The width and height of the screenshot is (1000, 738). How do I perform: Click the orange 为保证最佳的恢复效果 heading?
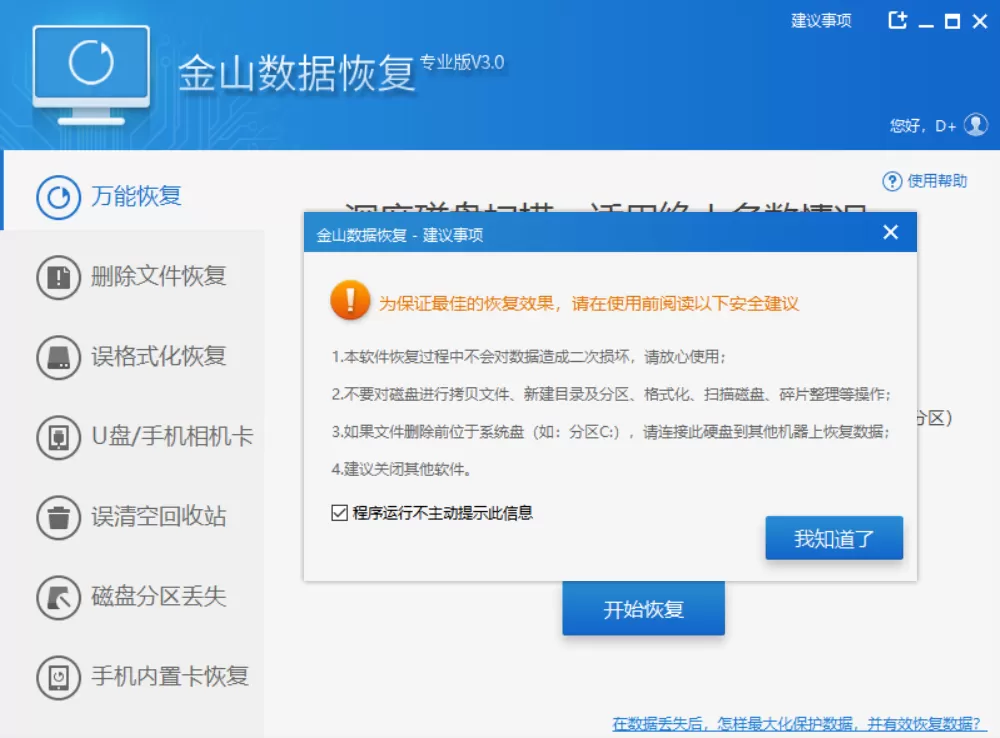(589, 304)
